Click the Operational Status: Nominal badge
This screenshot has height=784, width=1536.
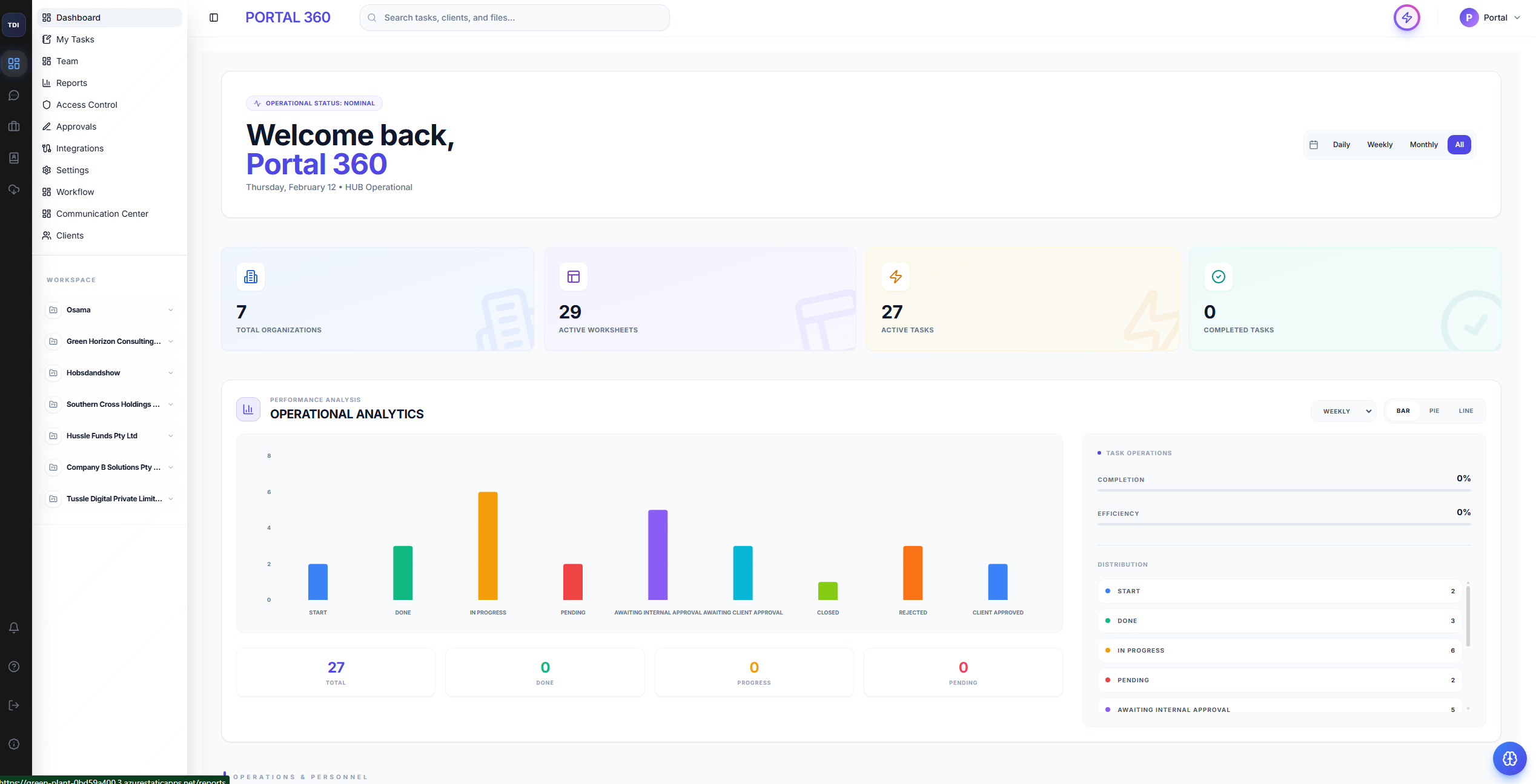tap(314, 104)
